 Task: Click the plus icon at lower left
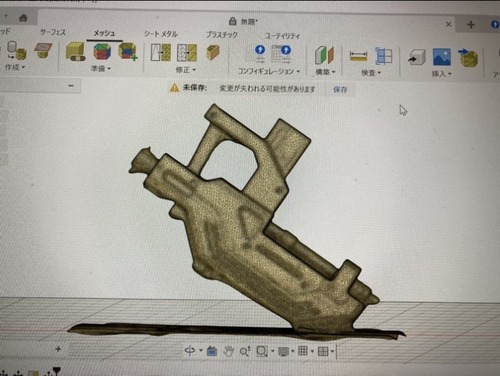pyautogui.click(x=58, y=349)
